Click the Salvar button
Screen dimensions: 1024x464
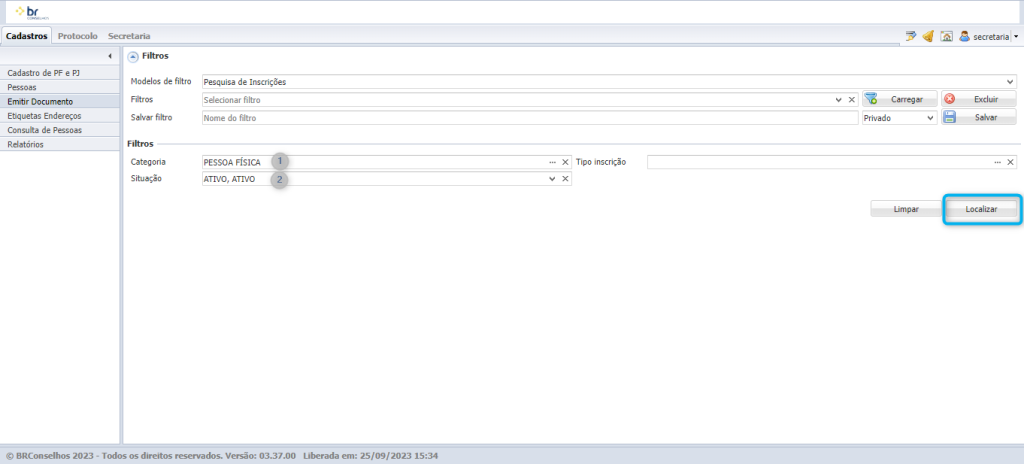pos(979,118)
